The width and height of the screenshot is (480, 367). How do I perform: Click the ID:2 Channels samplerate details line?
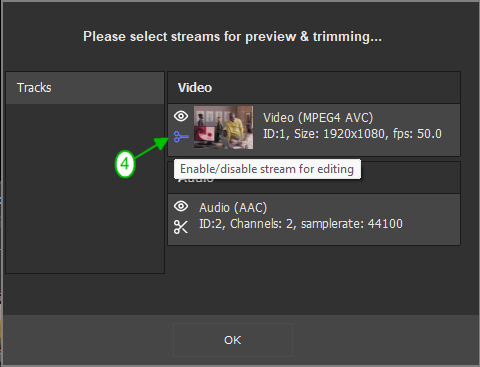tap(301, 224)
